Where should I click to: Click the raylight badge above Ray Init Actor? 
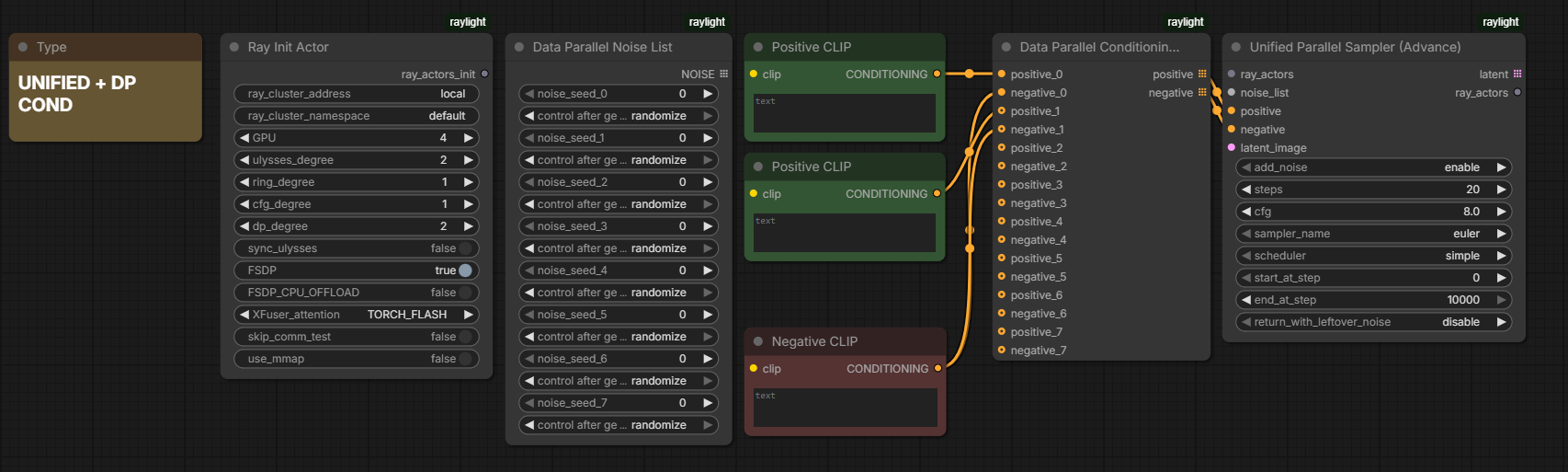tap(468, 22)
